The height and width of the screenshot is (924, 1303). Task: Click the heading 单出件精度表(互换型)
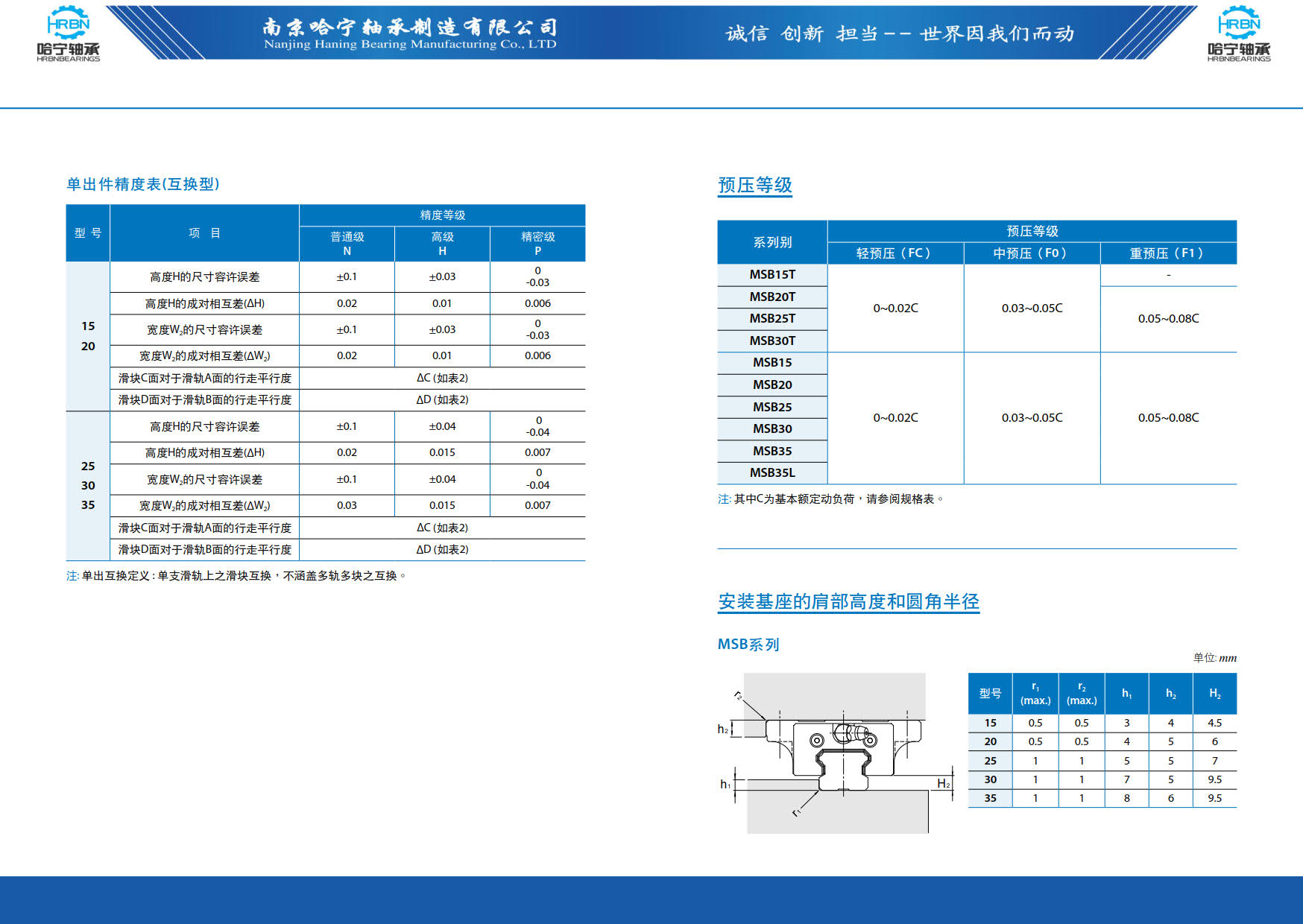click(143, 184)
